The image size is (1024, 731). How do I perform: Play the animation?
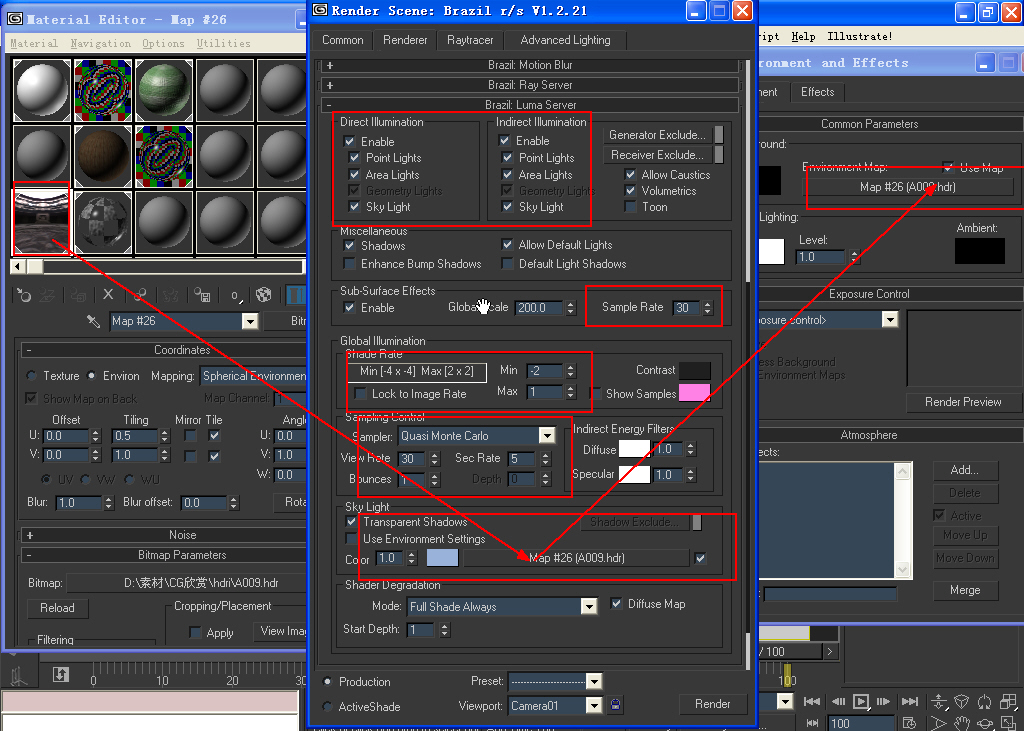pyautogui.click(x=861, y=702)
